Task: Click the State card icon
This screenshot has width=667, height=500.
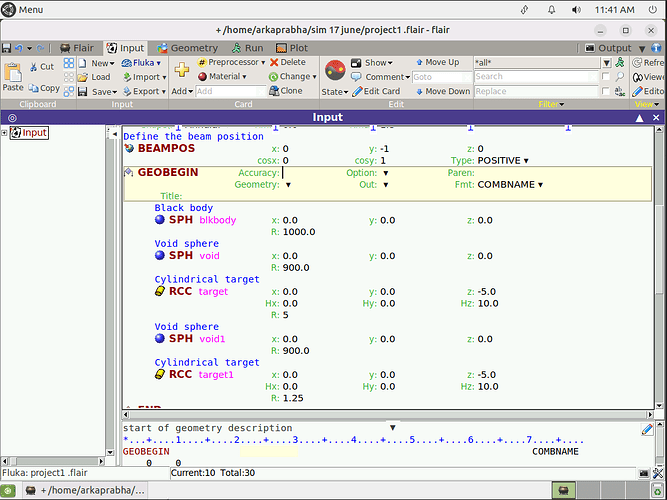Action: (334, 70)
